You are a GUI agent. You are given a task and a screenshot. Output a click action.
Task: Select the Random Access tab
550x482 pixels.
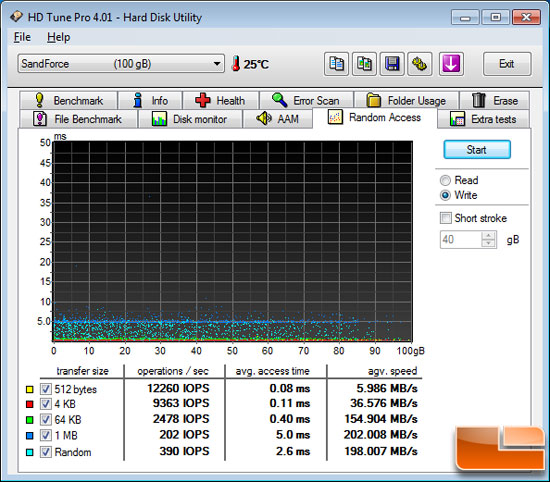375,118
